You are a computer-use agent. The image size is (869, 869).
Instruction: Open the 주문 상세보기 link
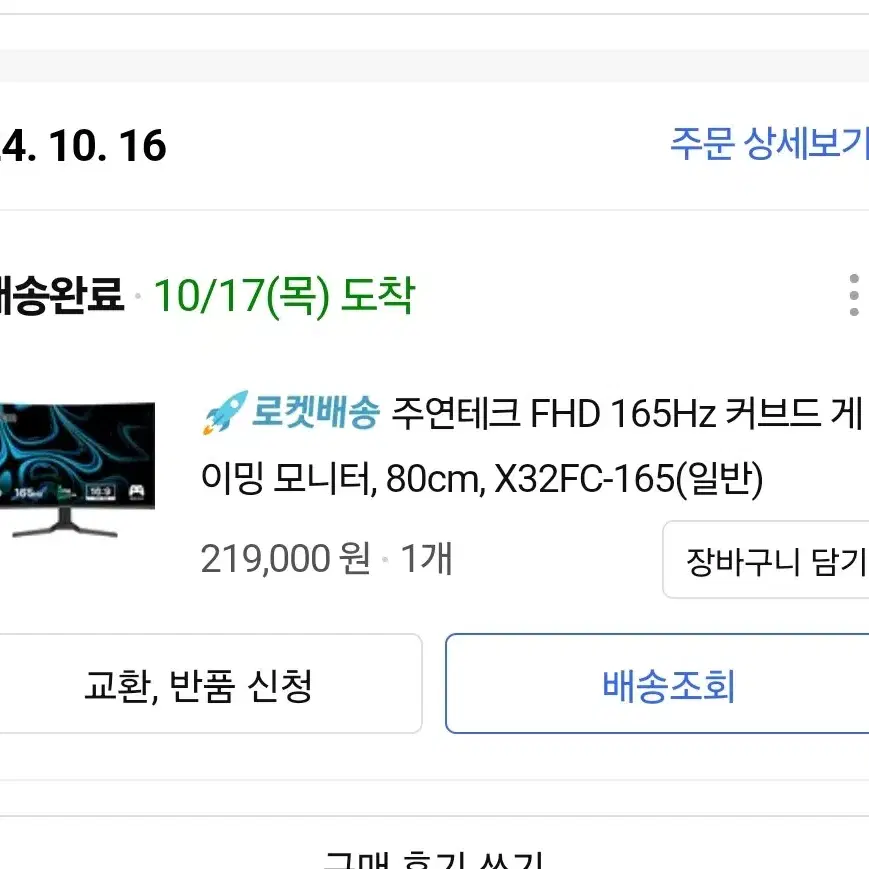point(769,144)
